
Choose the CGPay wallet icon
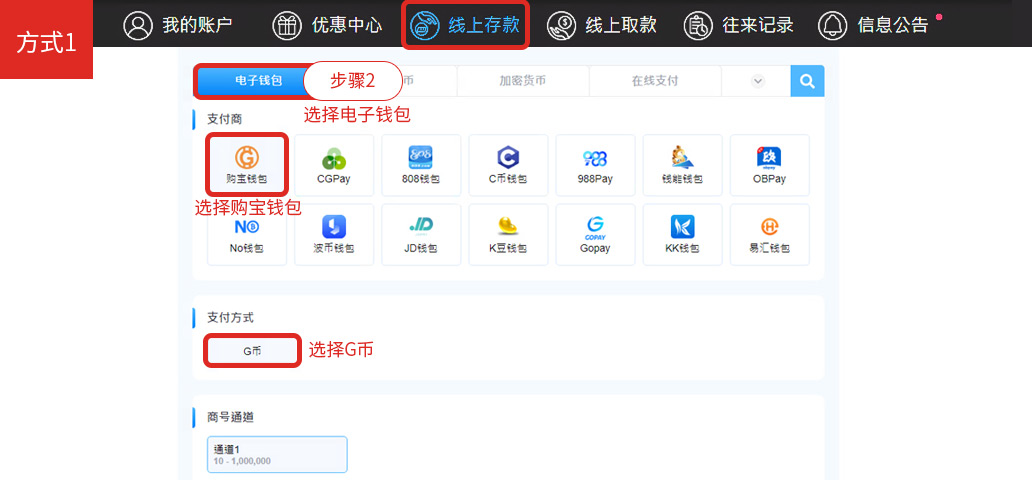point(334,165)
